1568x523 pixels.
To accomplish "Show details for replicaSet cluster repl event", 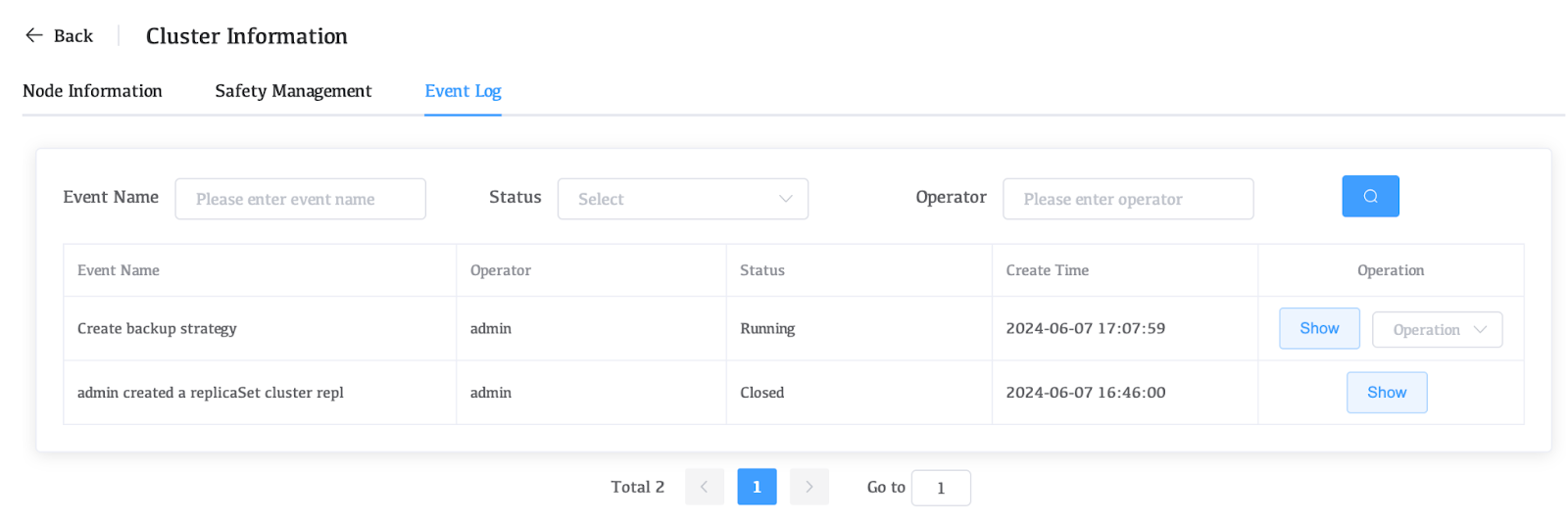I will click(x=1386, y=392).
